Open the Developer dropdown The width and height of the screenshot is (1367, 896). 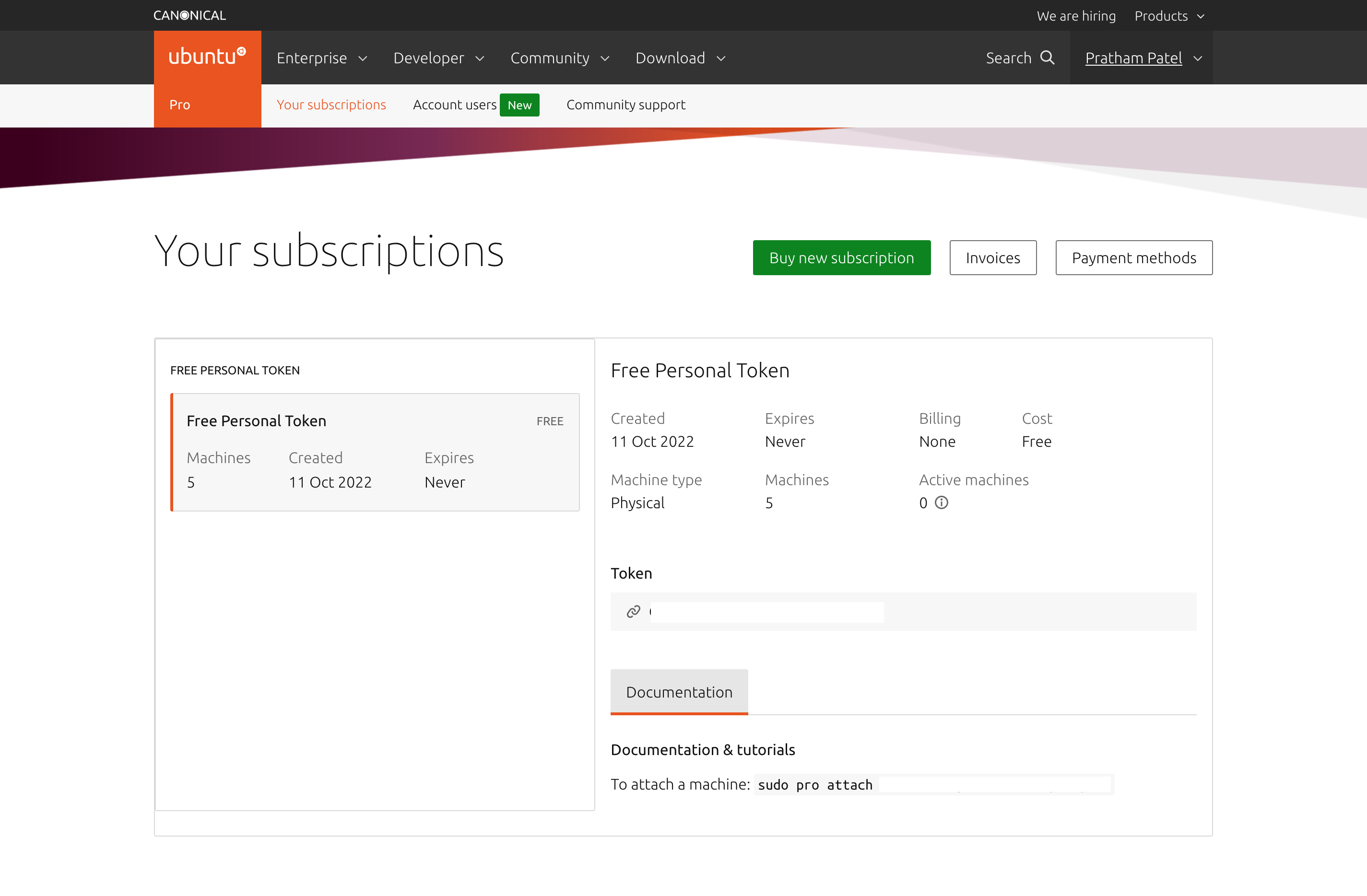tap(438, 58)
